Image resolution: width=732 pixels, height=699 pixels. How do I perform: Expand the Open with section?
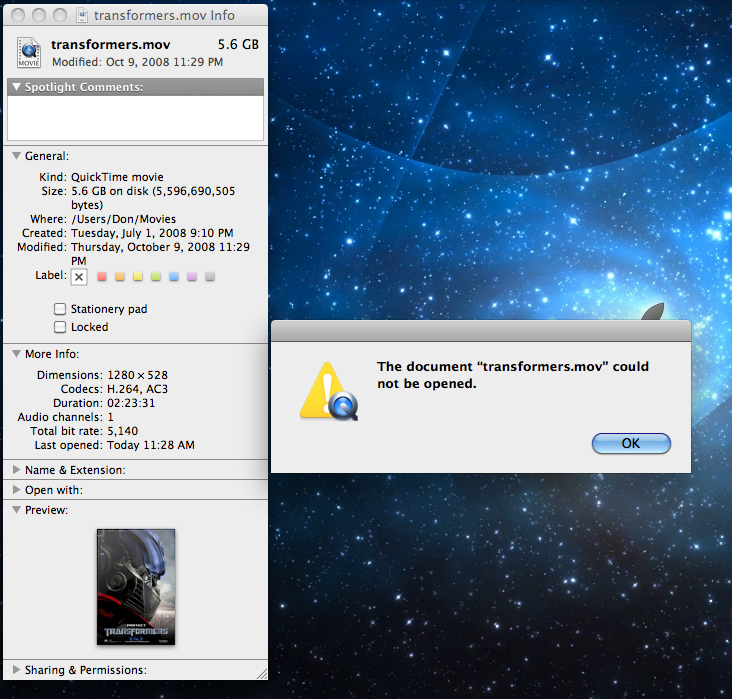click(16, 489)
